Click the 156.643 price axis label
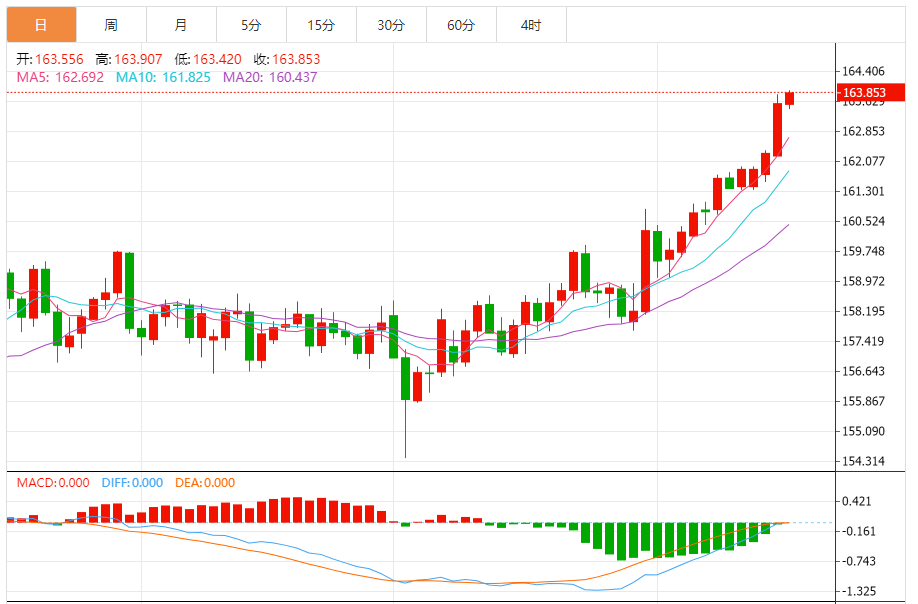 point(863,371)
